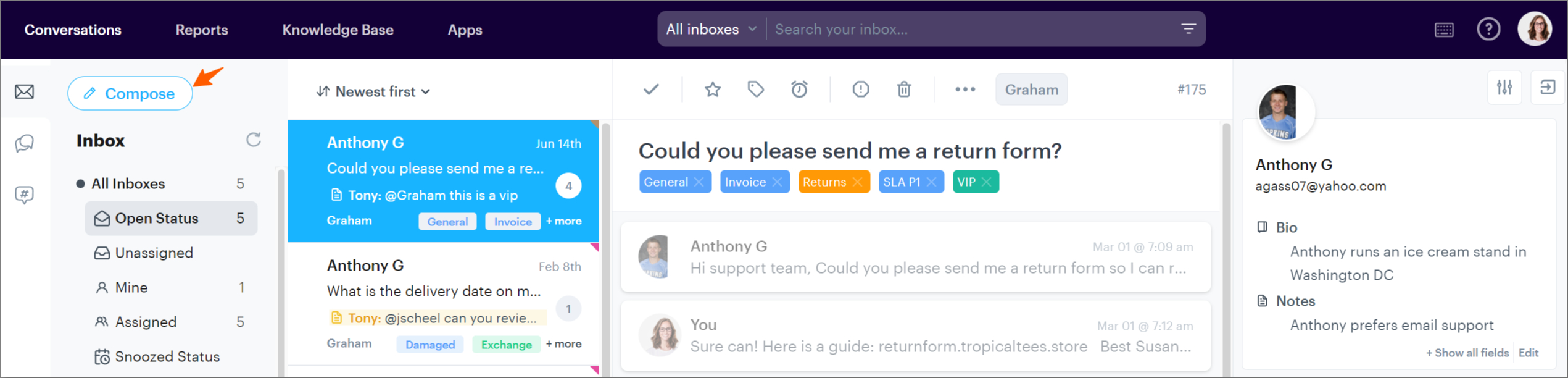Image resolution: width=1568 pixels, height=378 pixels.
Task: Mark conversation closed with the checkmark
Action: [651, 90]
